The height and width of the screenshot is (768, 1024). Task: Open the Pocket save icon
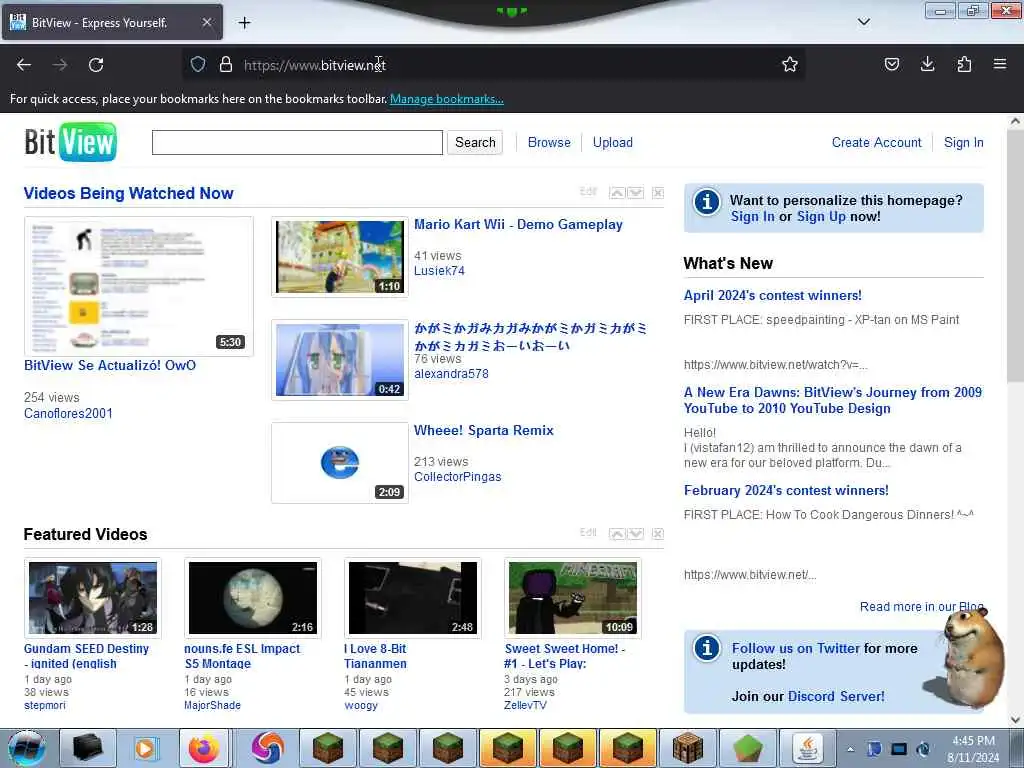[892, 64]
